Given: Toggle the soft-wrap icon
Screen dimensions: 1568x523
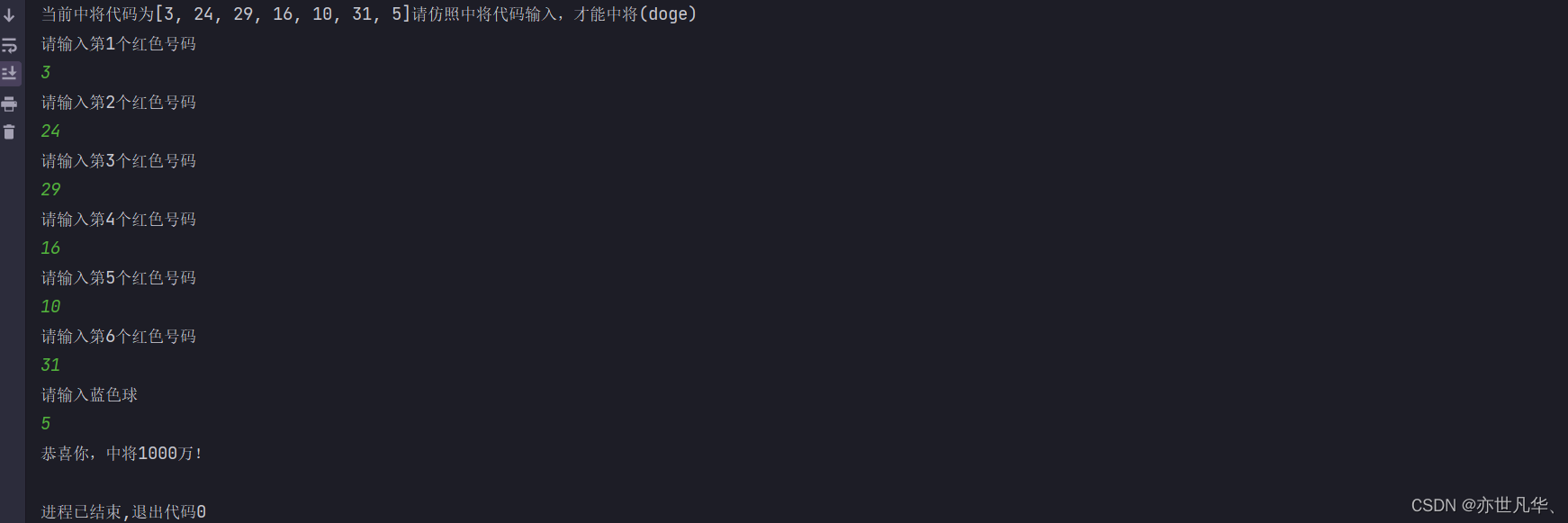Looking at the screenshot, I should 9,45.
